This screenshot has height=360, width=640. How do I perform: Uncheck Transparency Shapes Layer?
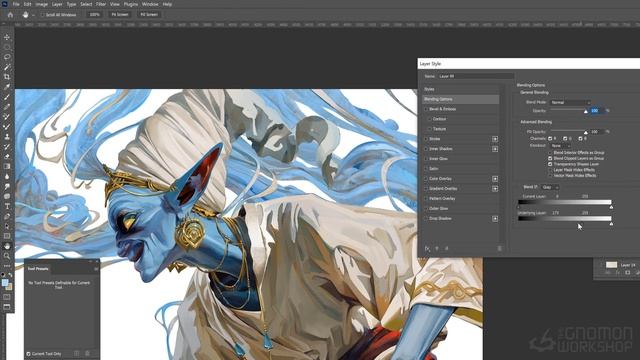pos(550,164)
